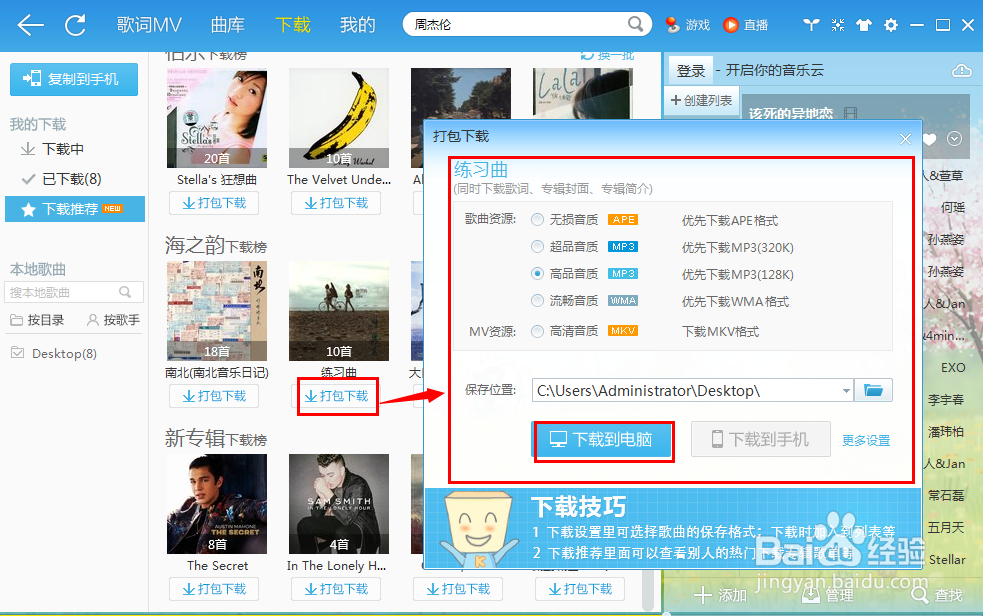
Task: Open the 我的 tab
Action: pyautogui.click(x=357, y=25)
